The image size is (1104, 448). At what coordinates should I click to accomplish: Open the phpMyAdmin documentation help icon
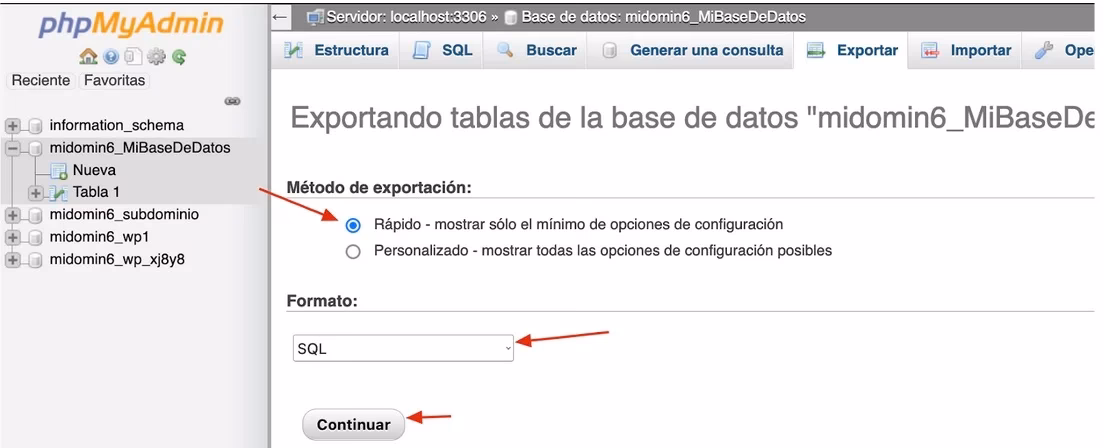point(111,56)
